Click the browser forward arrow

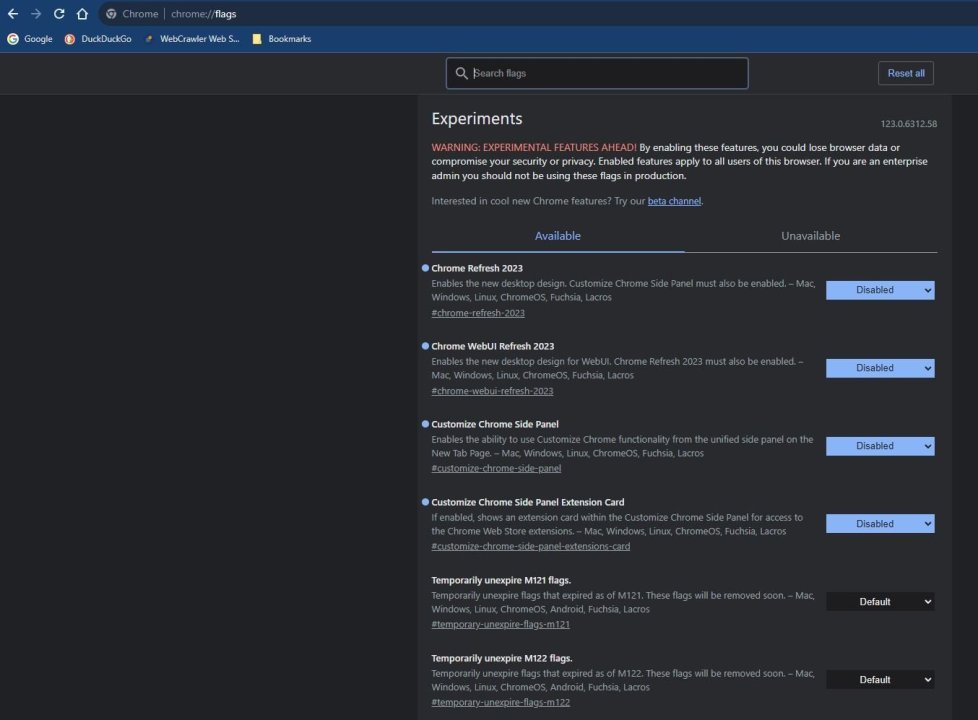(36, 14)
